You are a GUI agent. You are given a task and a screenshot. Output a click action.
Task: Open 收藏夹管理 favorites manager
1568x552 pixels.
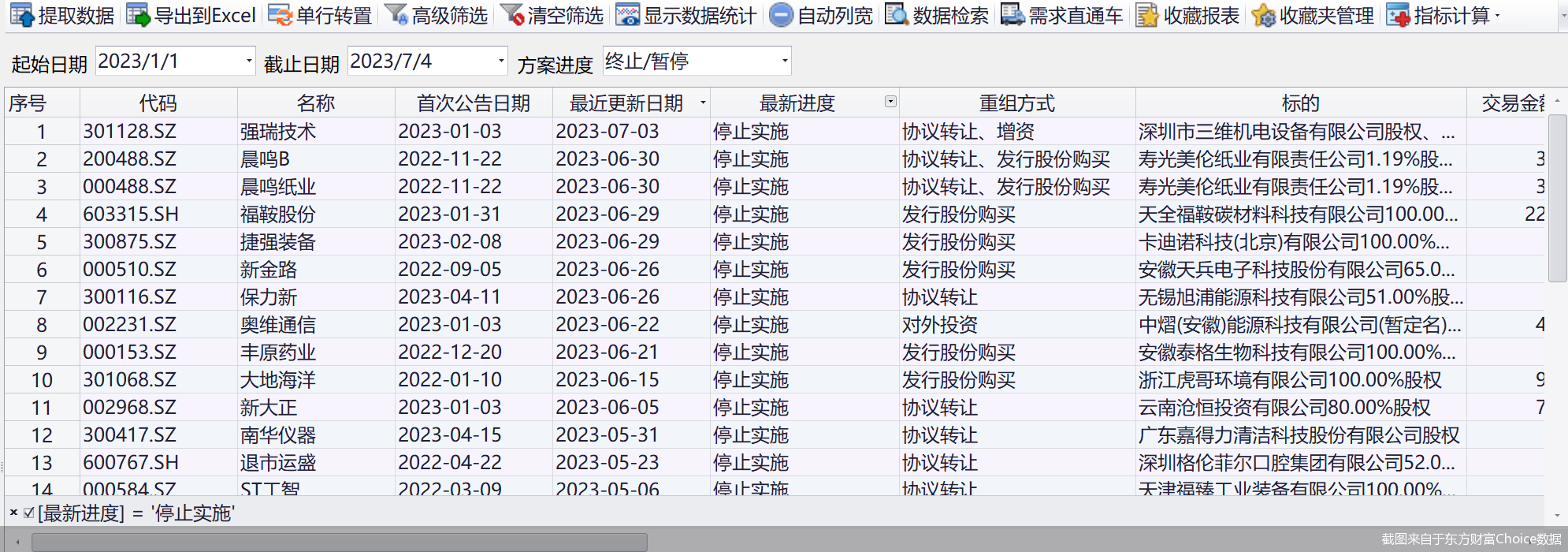pyautogui.click(x=1263, y=15)
